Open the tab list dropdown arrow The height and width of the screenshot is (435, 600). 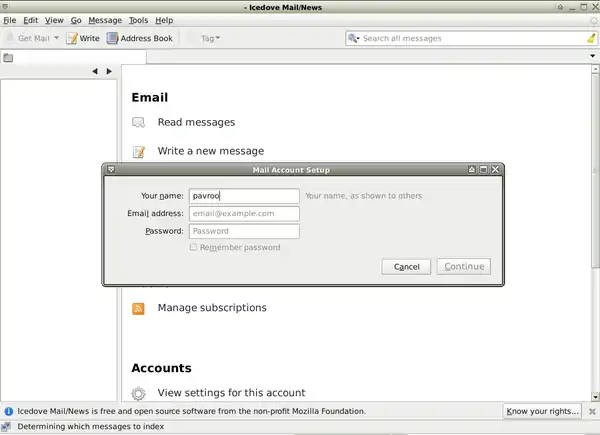(x=592, y=55)
